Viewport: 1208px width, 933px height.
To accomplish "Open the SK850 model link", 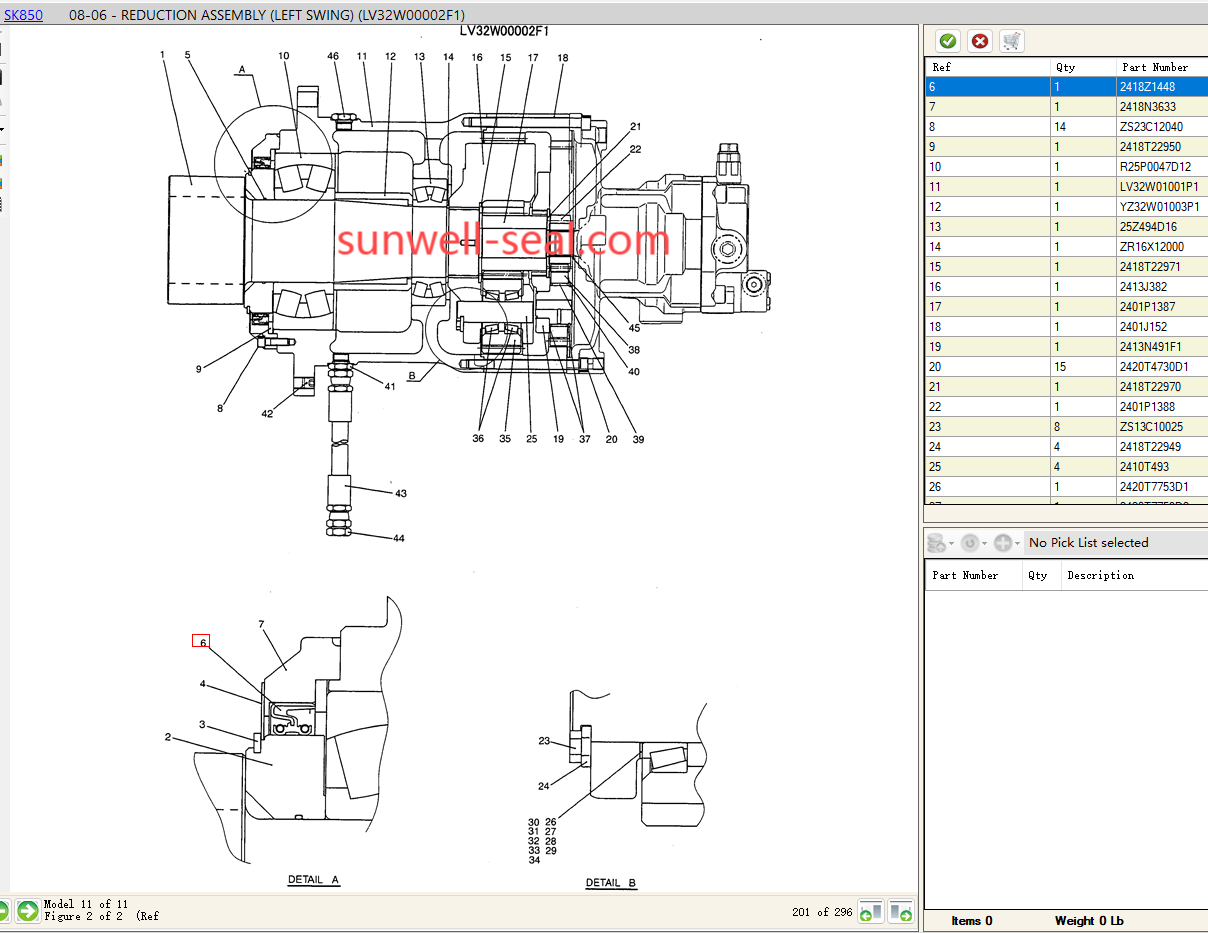I will (x=23, y=15).
